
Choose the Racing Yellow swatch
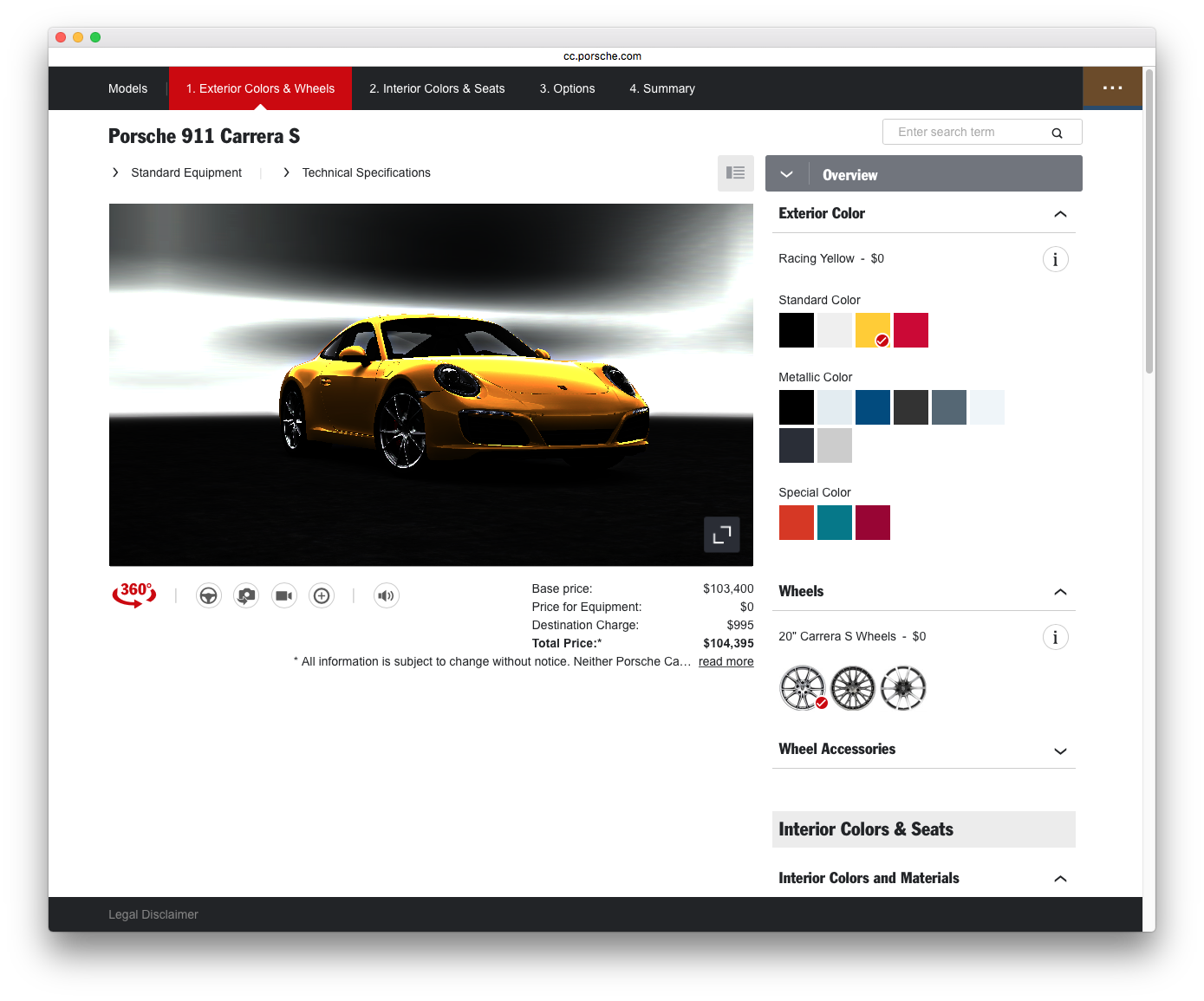pos(873,330)
